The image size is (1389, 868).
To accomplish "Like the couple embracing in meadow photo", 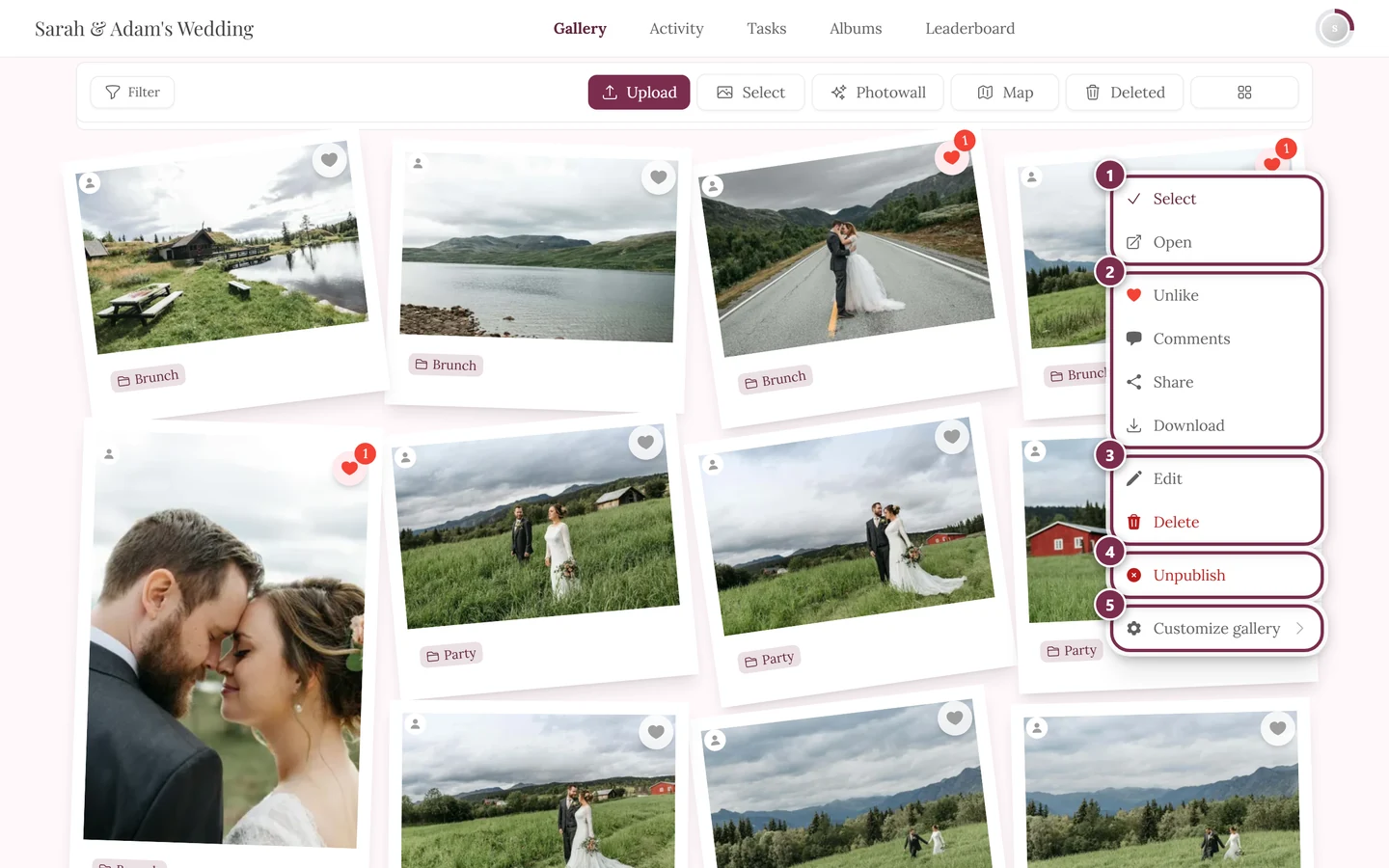I will click(x=951, y=437).
